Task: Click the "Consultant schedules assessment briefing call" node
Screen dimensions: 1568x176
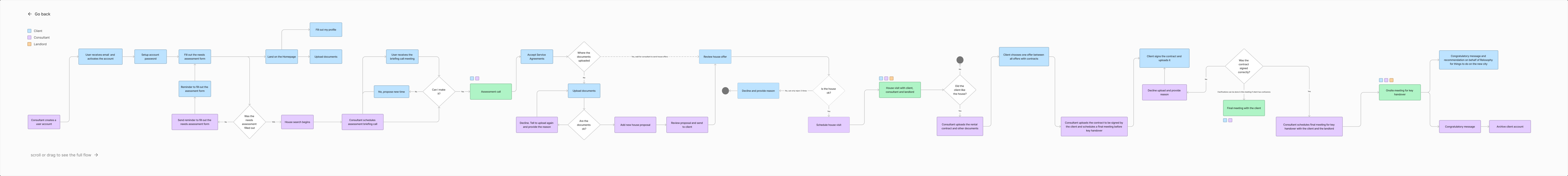Action: 363,122
